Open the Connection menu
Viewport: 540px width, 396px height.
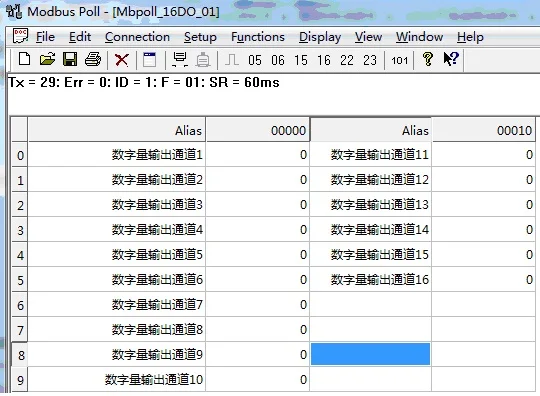pos(137,37)
